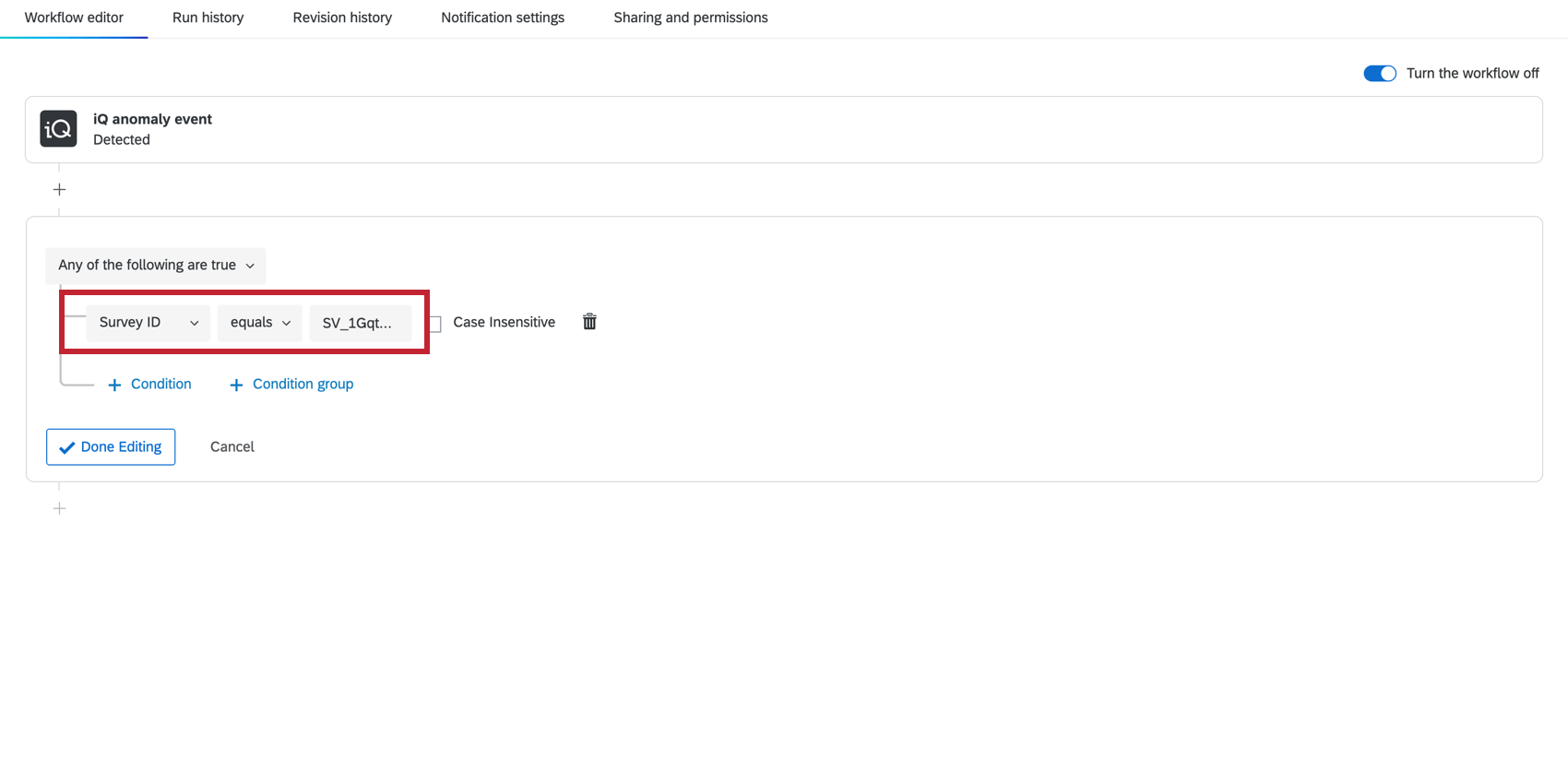Click the Detected status text
1568x784 pixels.
(122, 139)
